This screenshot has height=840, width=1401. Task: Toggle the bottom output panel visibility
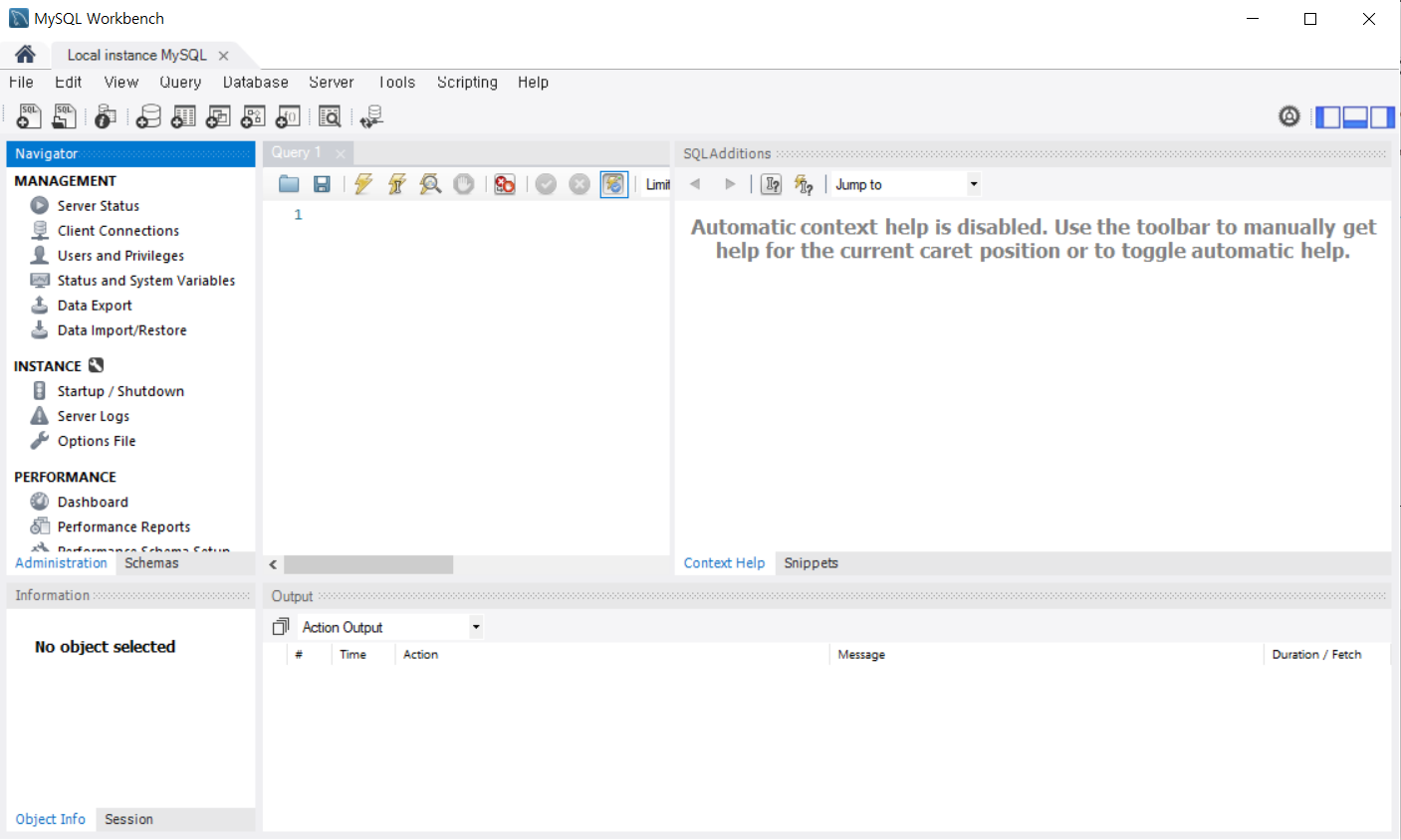[1354, 116]
